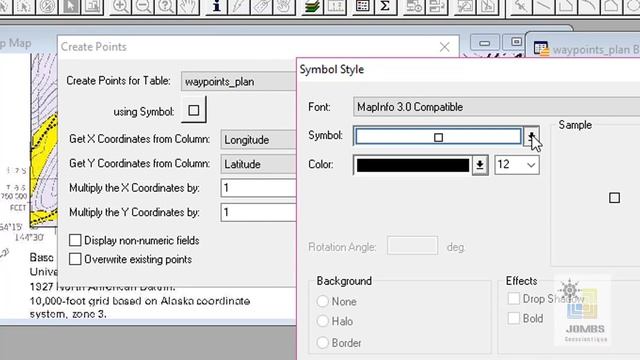
Task: Toggle Statistics window sigma icon
Action: (385, 7)
